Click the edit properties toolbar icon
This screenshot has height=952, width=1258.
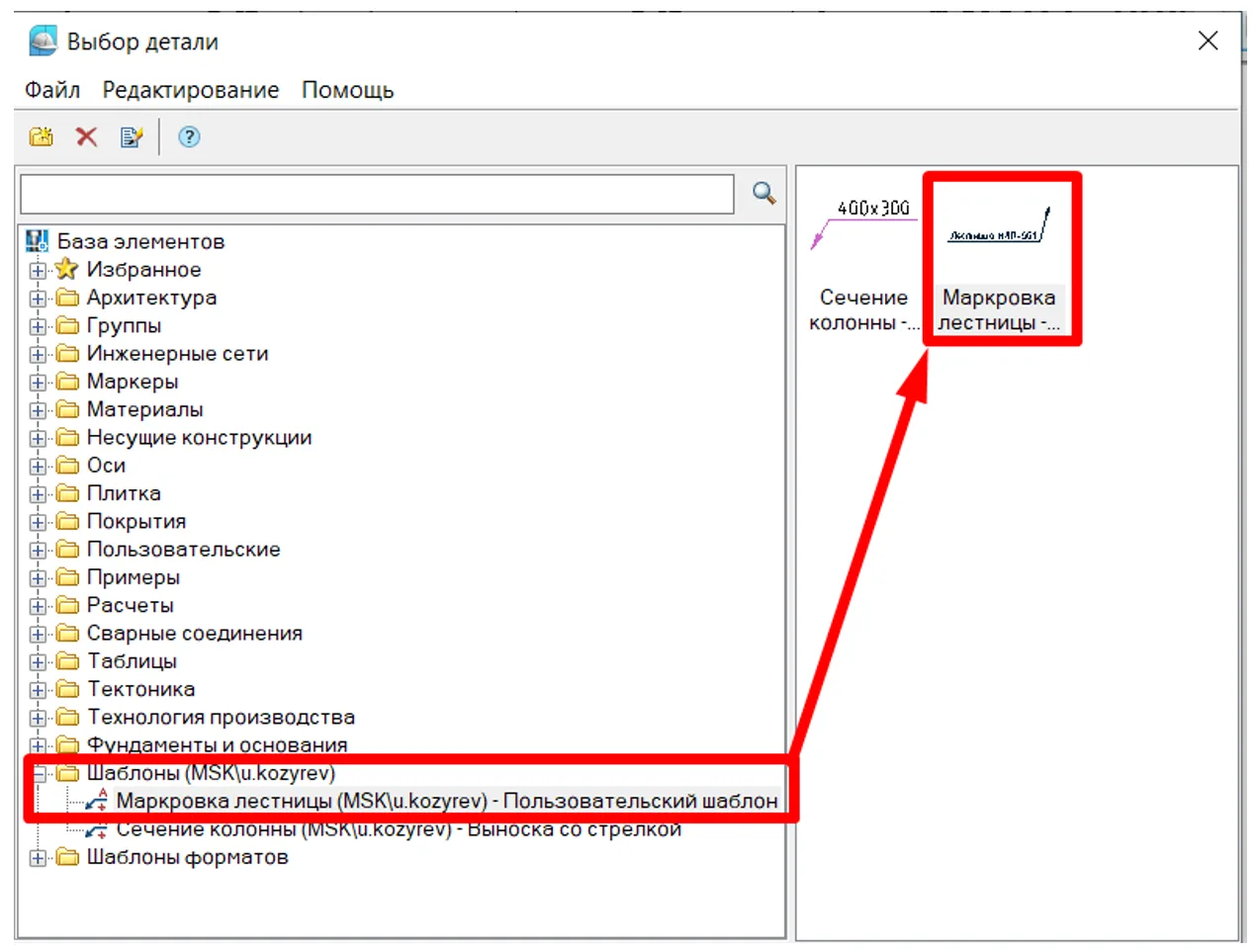tap(132, 137)
